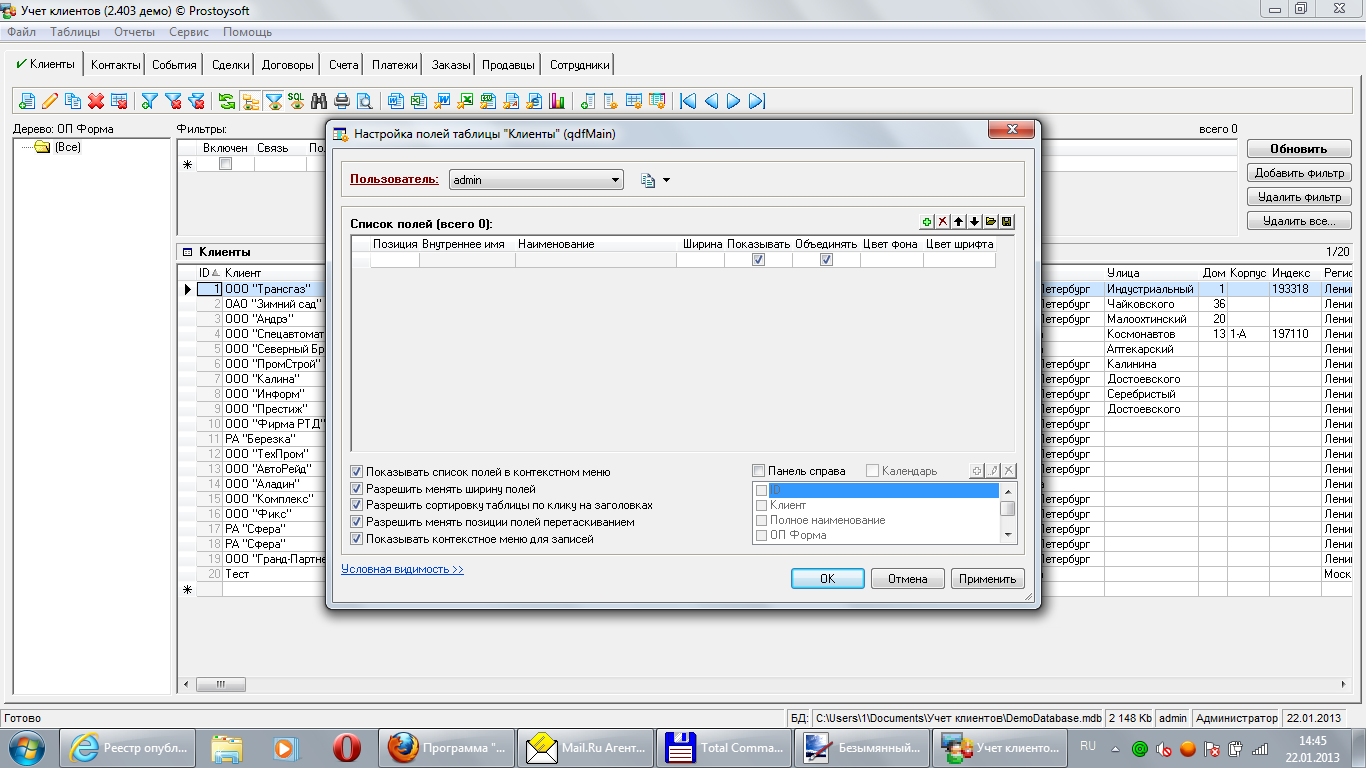Click the binoculars search icon in the main toolbar
1366x768 pixels.
(x=319, y=101)
